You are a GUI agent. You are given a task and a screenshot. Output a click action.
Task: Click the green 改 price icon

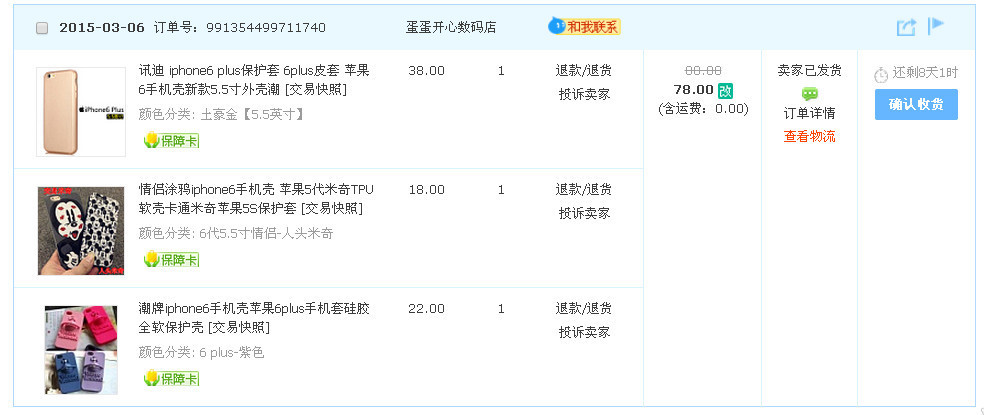click(x=725, y=90)
